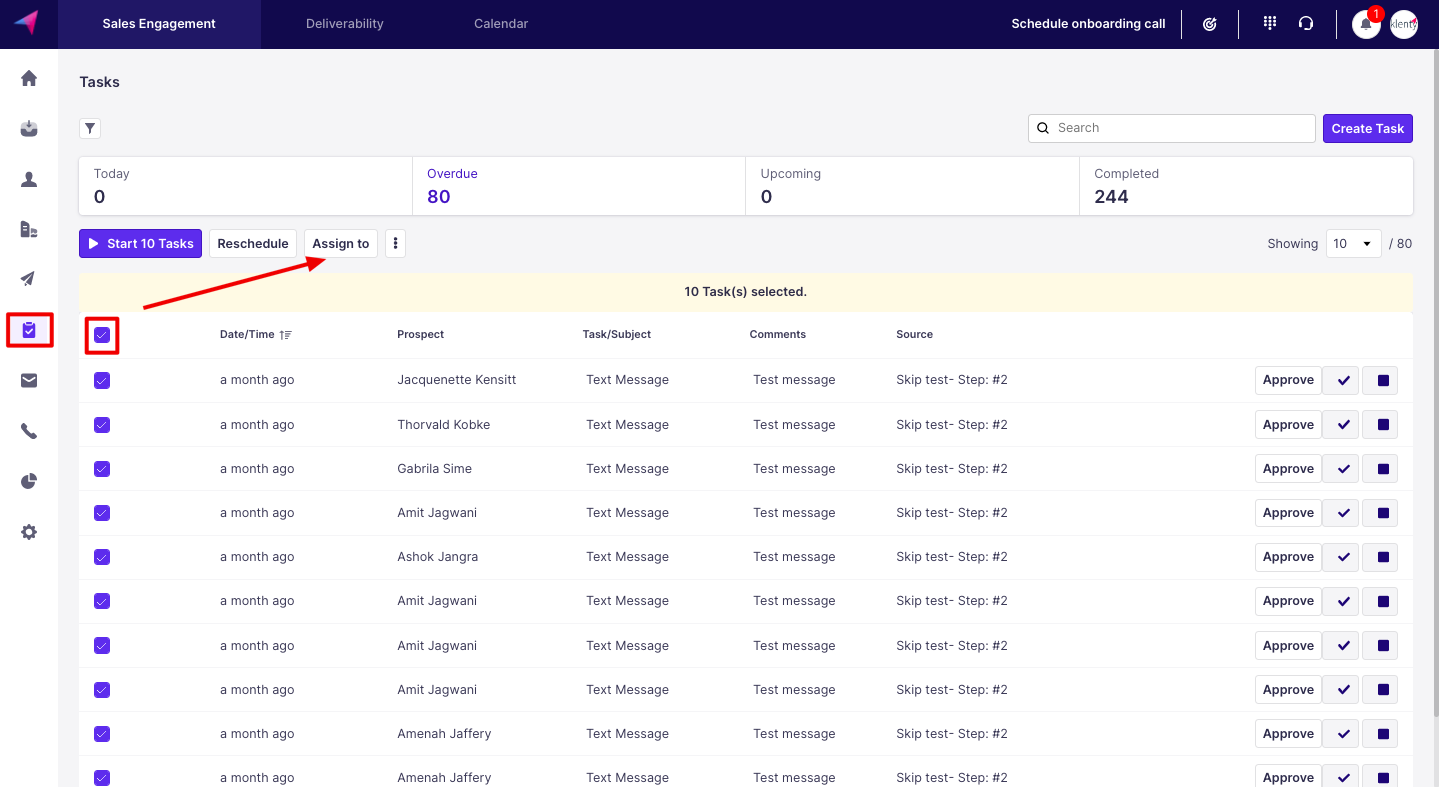Click square skip icon for Jacquenette Kensitt
1439x787 pixels.
click(1380, 380)
